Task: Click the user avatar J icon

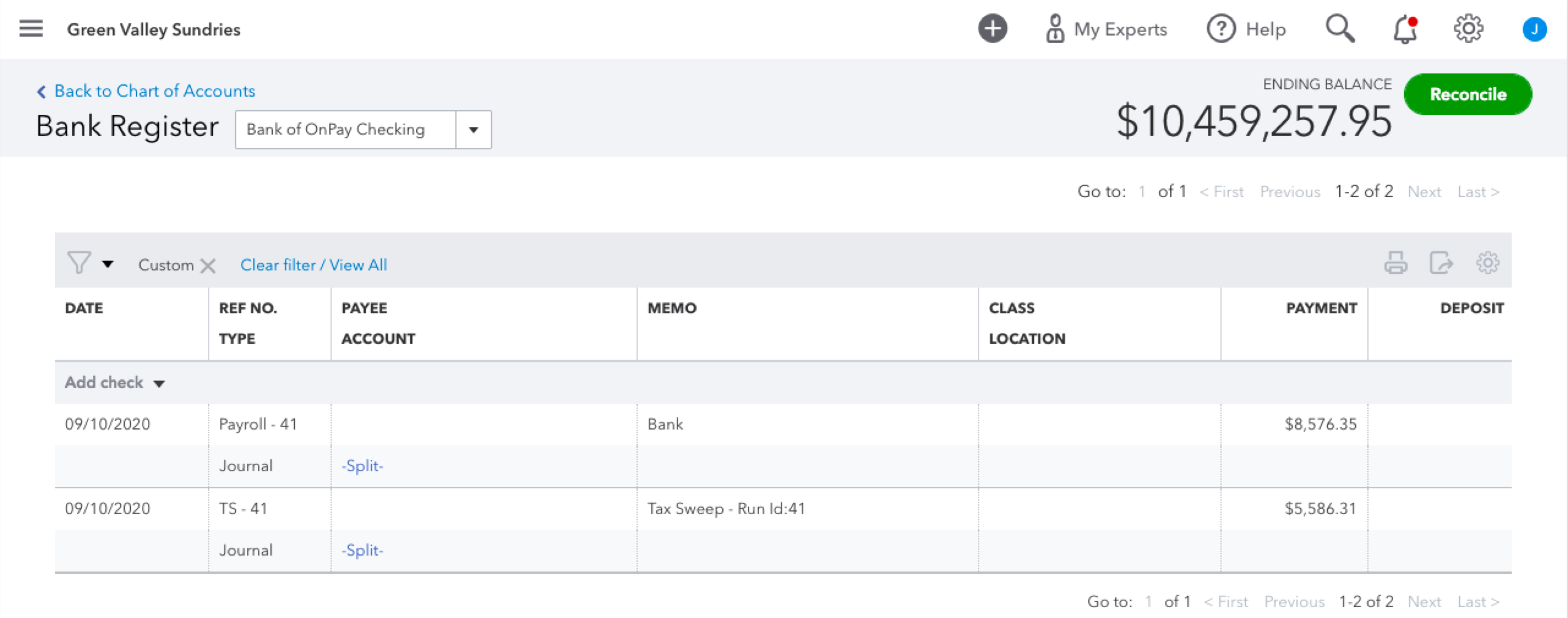Action: tap(1534, 29)
